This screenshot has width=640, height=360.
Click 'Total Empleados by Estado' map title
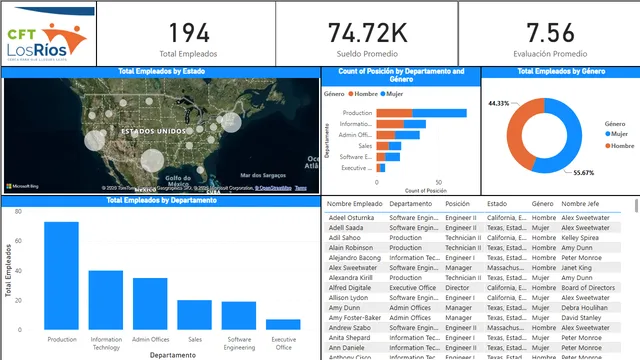click(162, 71)
